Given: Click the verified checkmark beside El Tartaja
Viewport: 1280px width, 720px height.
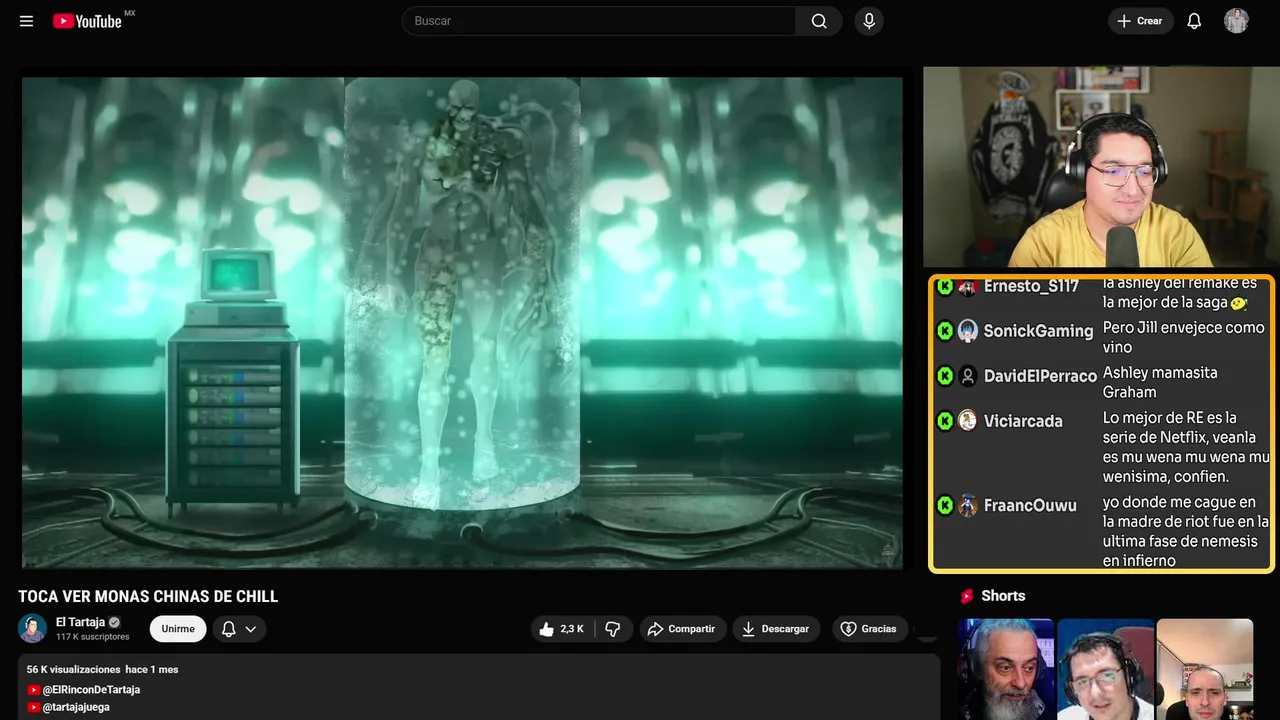Looking at the screenshot, I should [x=114, y=622].
